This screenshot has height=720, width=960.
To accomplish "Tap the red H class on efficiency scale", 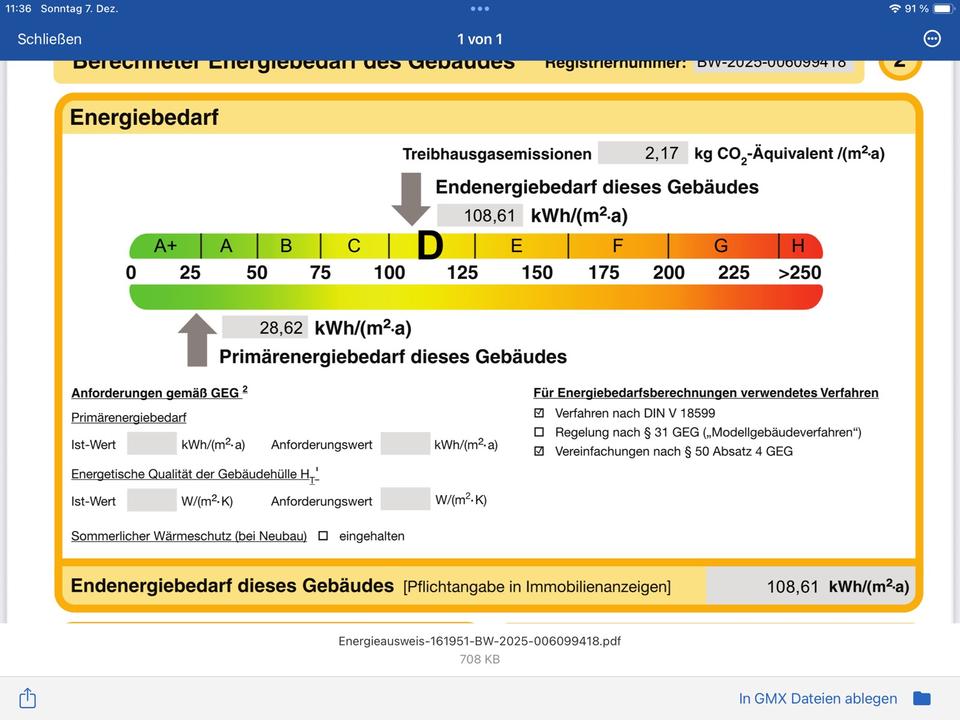I will point(799,246).
